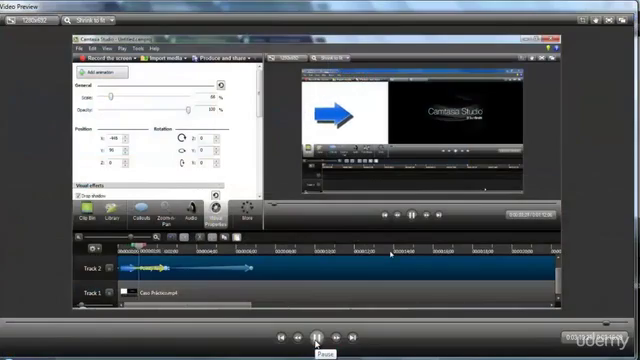Click detach preview icon in outer preview toolbar
Viewport: 640px width, 360px height.
tap(622, 20)
